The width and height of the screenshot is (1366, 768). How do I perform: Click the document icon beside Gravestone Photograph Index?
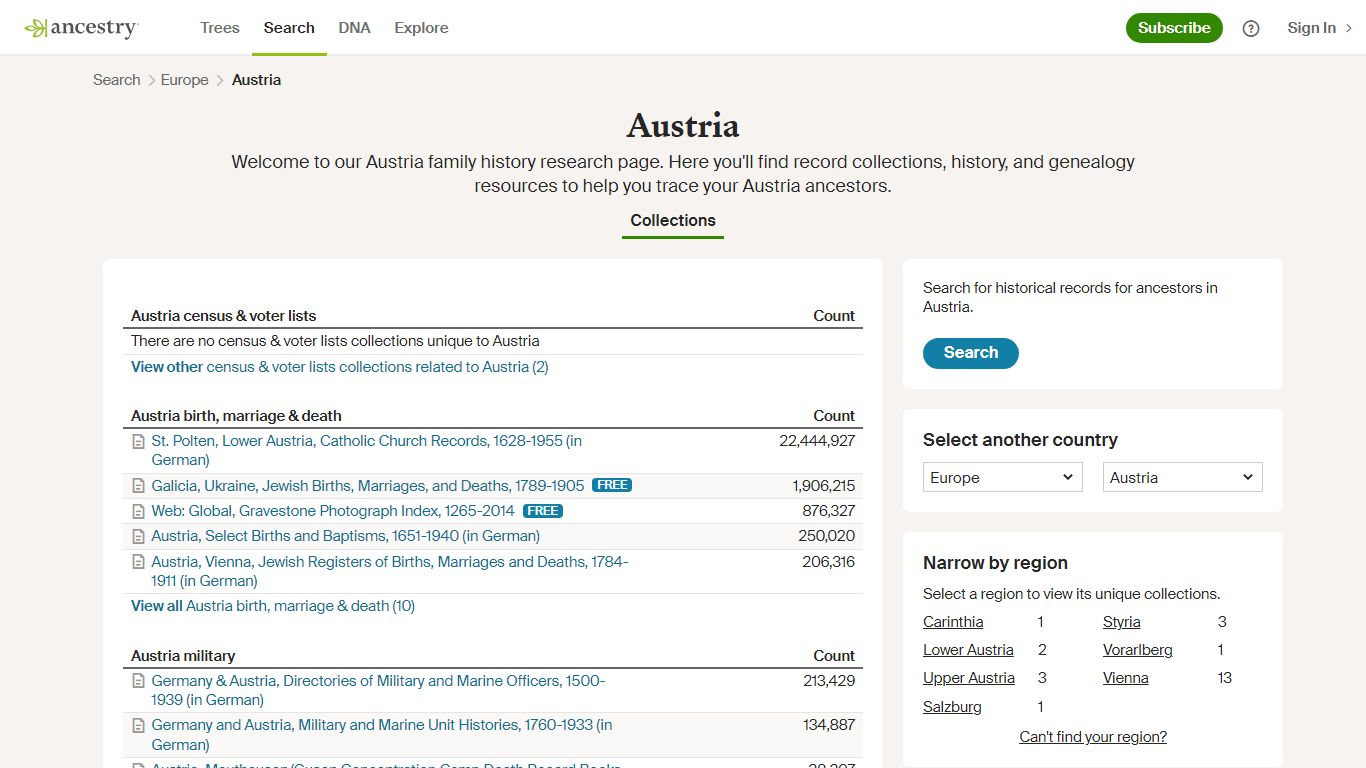(139, 511)
